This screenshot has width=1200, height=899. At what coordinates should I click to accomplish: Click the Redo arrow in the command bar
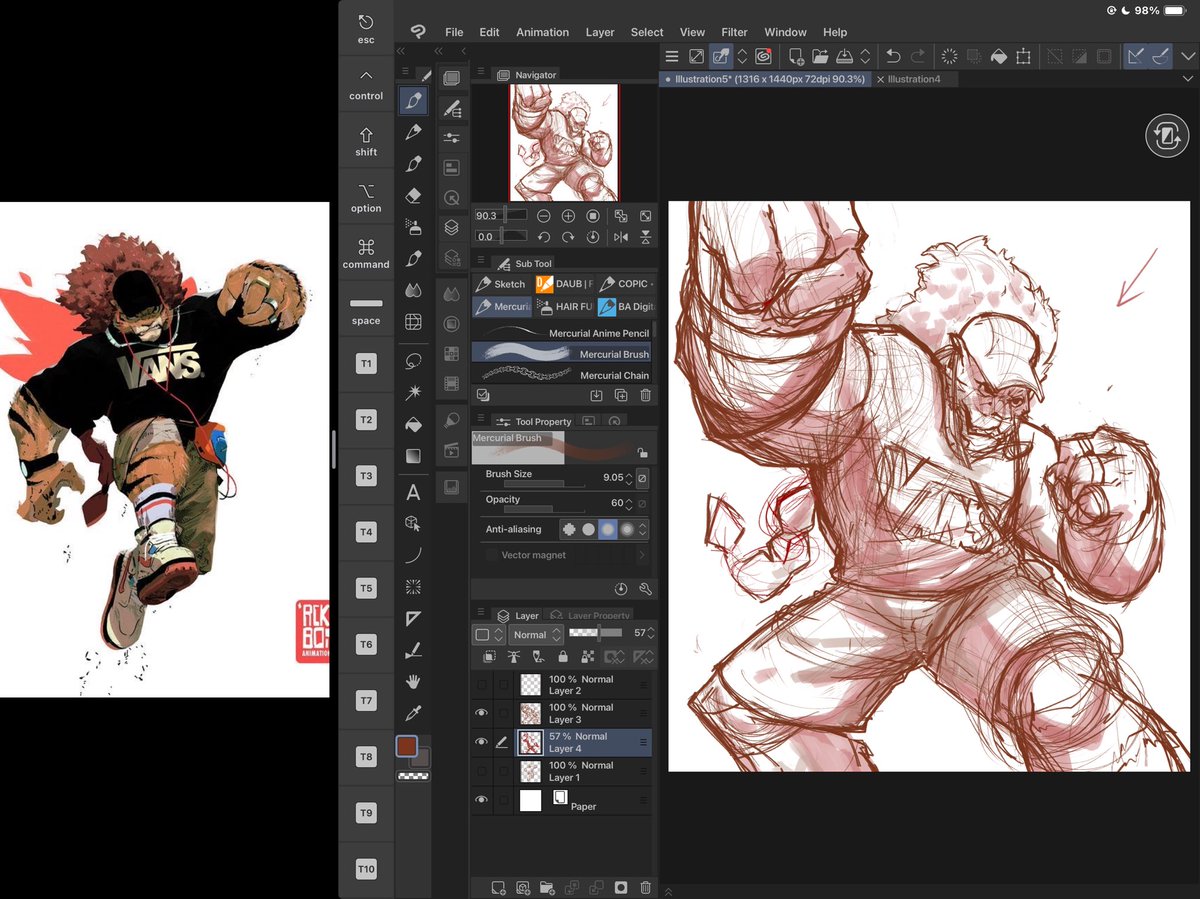(x=918, y=57)
